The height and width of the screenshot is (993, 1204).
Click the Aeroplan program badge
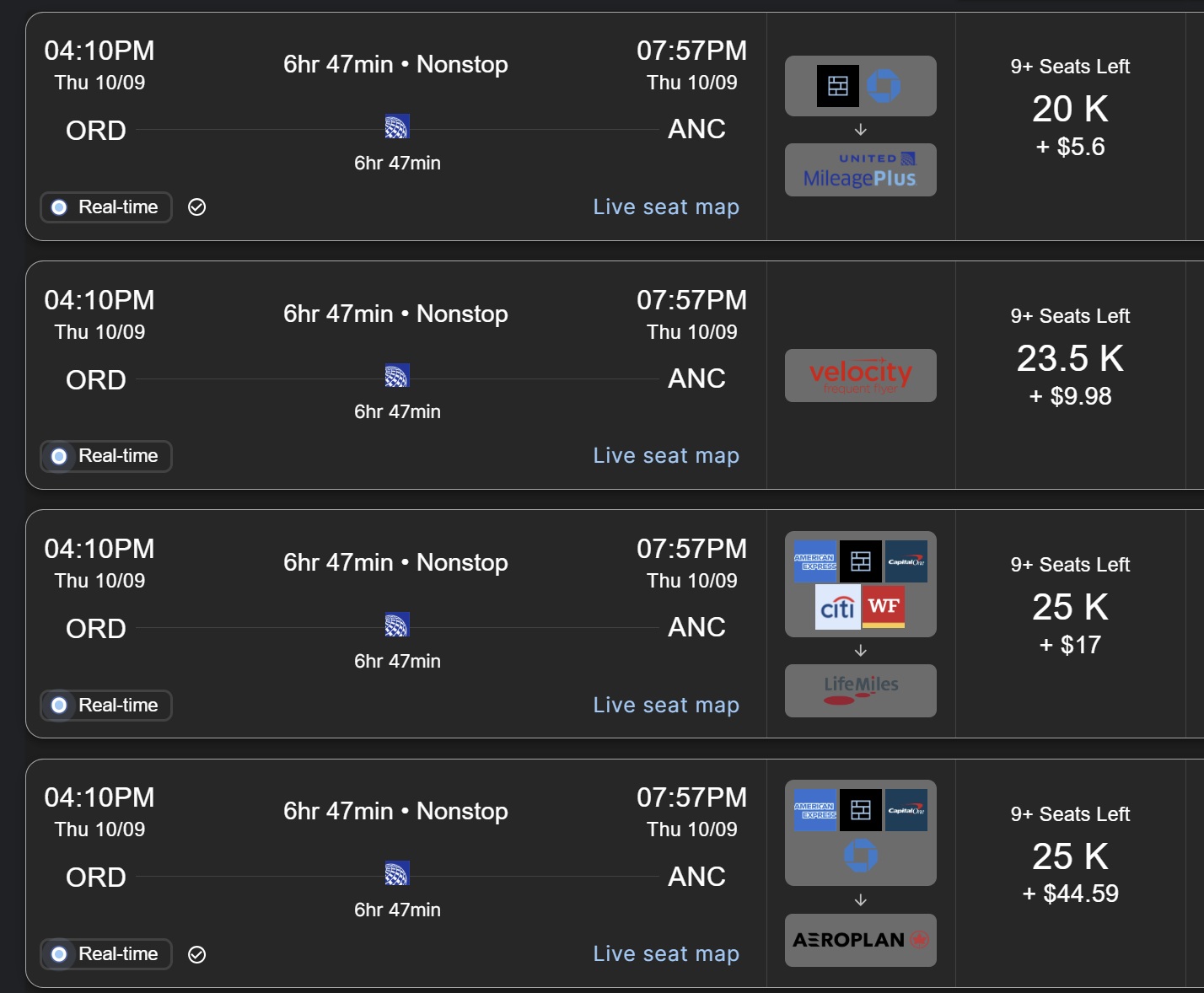coord(860,940)
